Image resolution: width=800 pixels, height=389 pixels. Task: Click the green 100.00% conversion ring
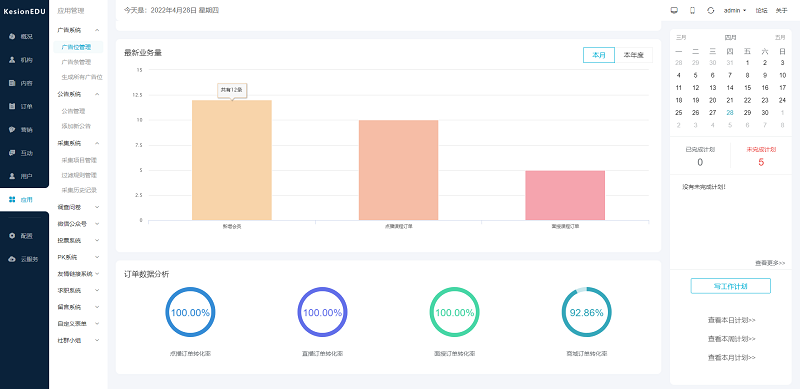(455, 312)
